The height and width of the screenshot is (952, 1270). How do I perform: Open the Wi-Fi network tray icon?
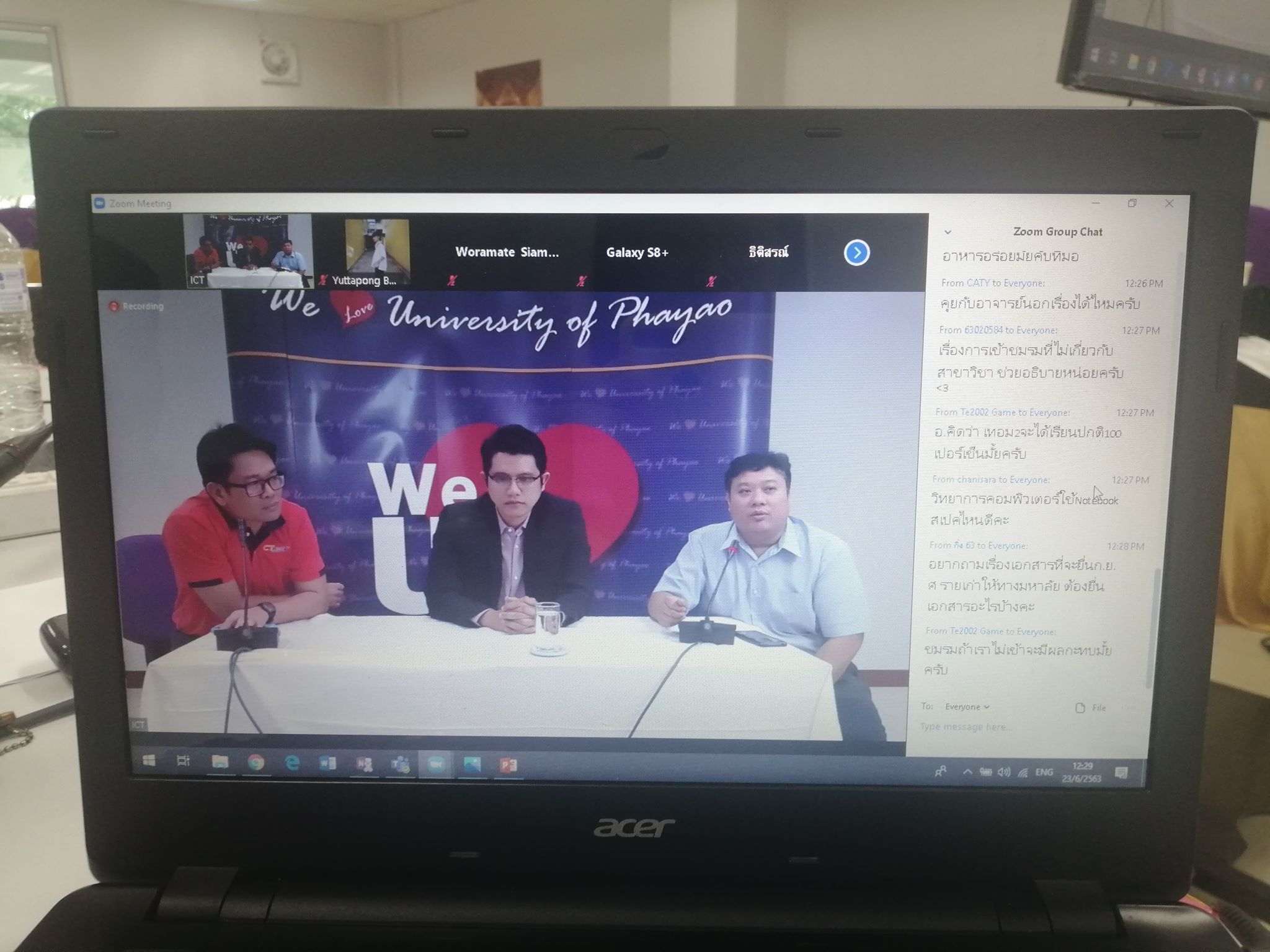tap(1023, 772)
